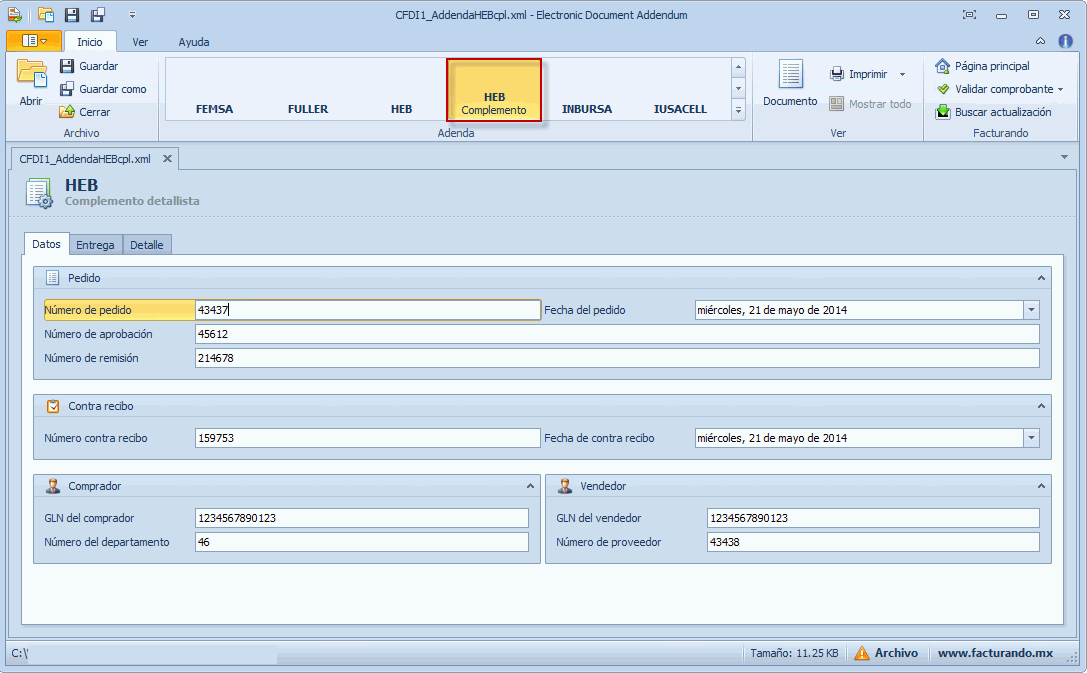Click the Contra recibo section icon
The height and width of the screenshot is (673, 1087).
[x=53, y=406]
